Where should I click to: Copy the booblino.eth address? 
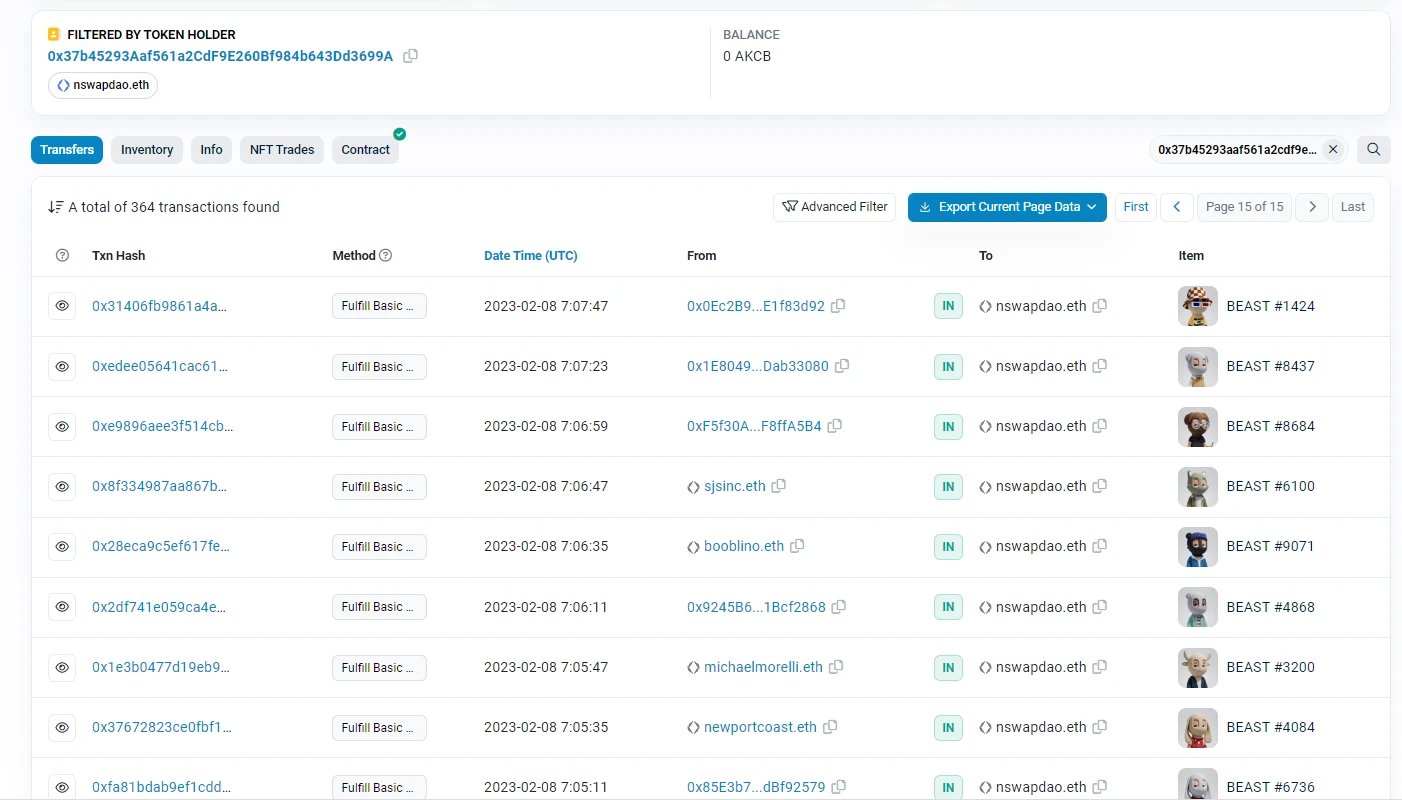click(x=797, y=546)
